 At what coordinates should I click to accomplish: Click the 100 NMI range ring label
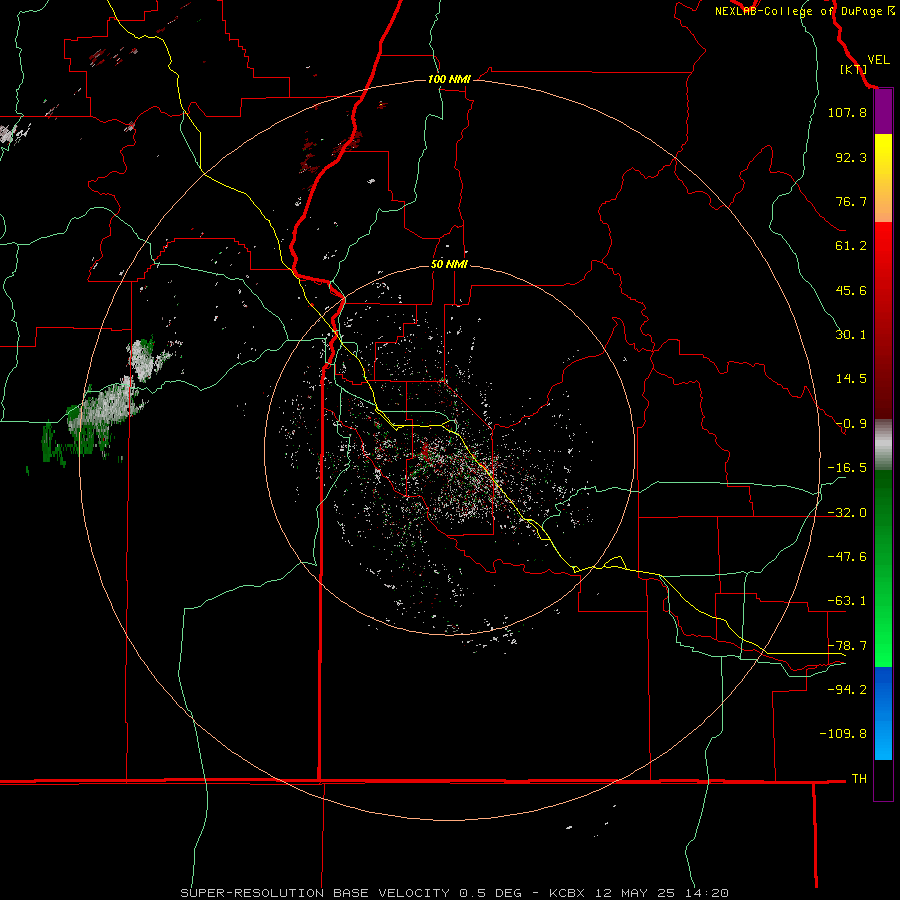(449, 79)
